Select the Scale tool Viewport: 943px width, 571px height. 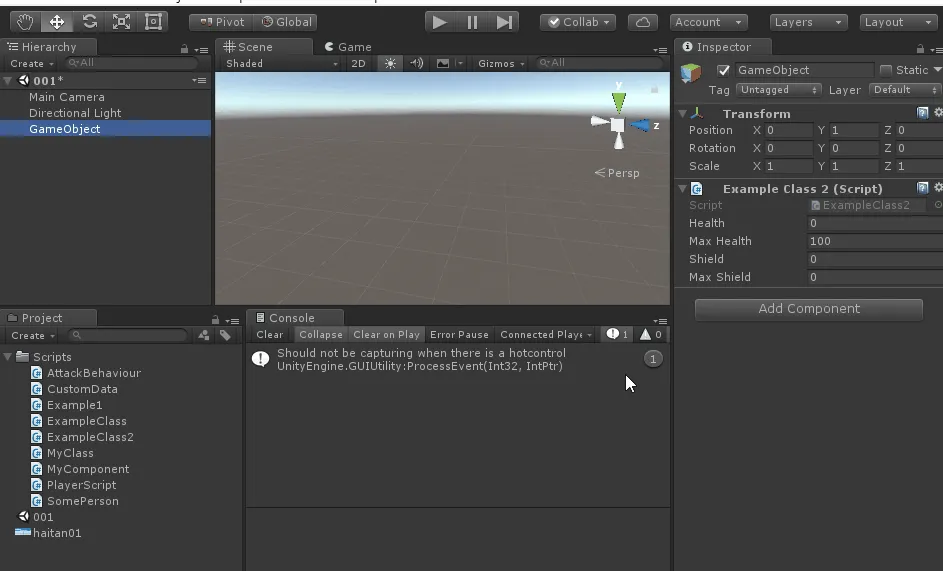click(121, 22)
